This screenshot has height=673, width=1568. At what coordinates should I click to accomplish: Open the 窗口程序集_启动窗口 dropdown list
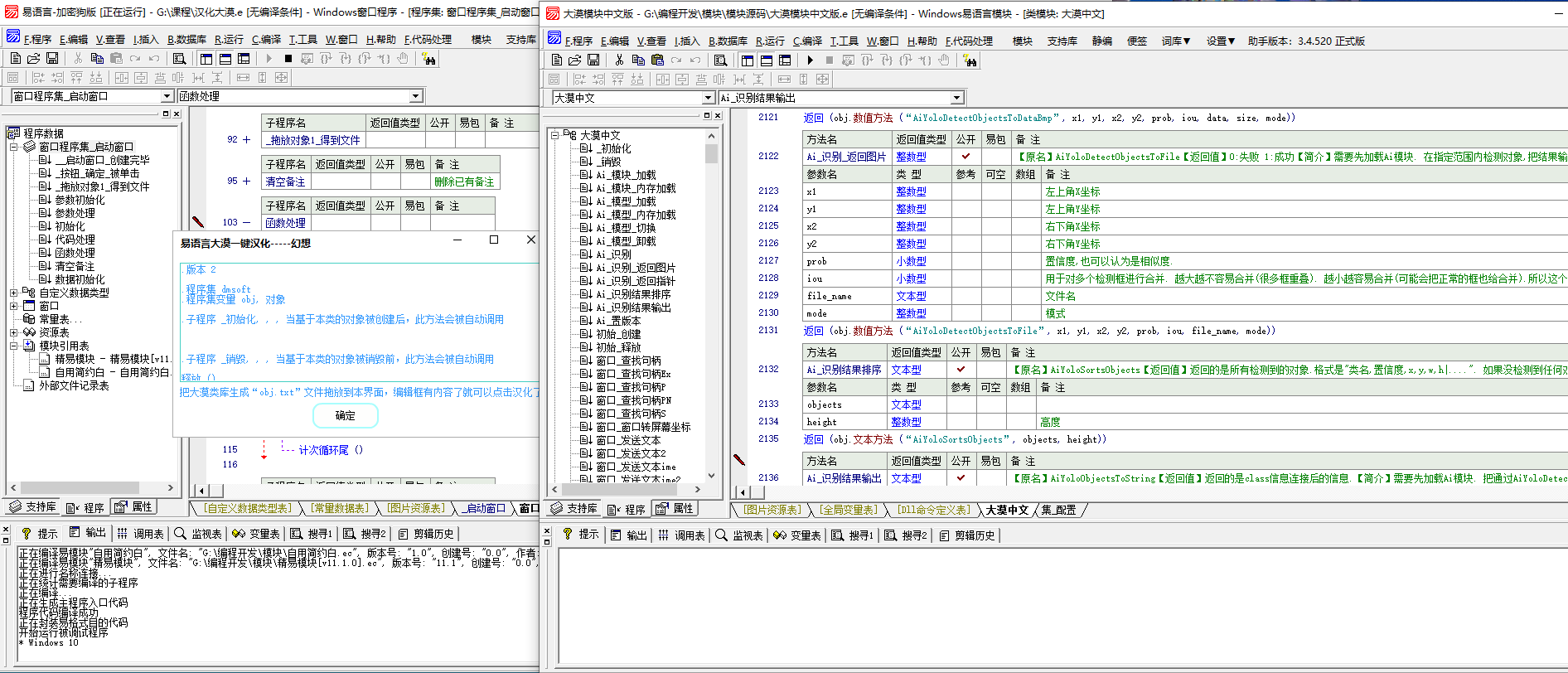[167, 96]
